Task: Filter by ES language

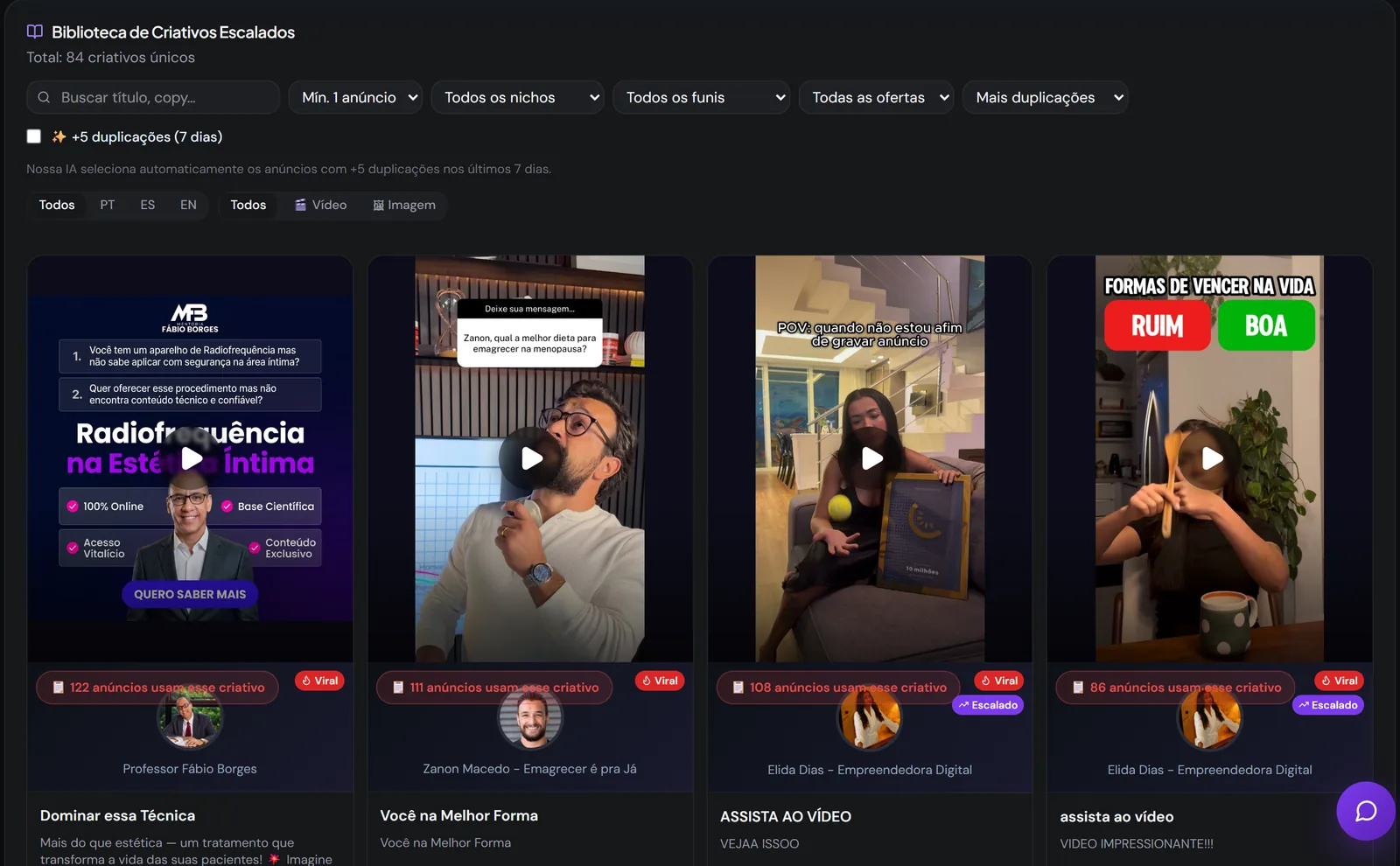Action: pos(148,205)
